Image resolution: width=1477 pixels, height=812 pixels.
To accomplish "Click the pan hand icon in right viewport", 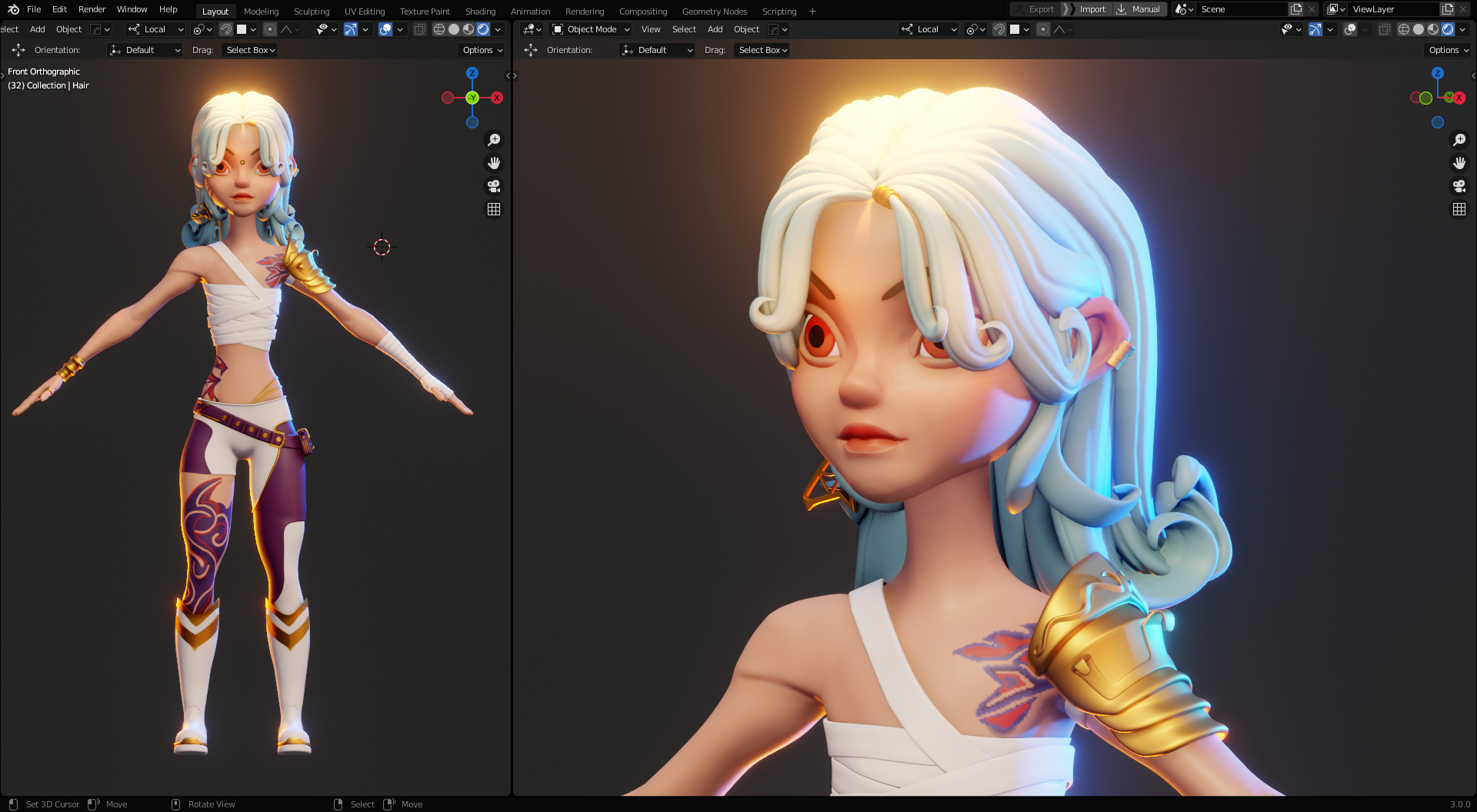I will click(1459, 163).
